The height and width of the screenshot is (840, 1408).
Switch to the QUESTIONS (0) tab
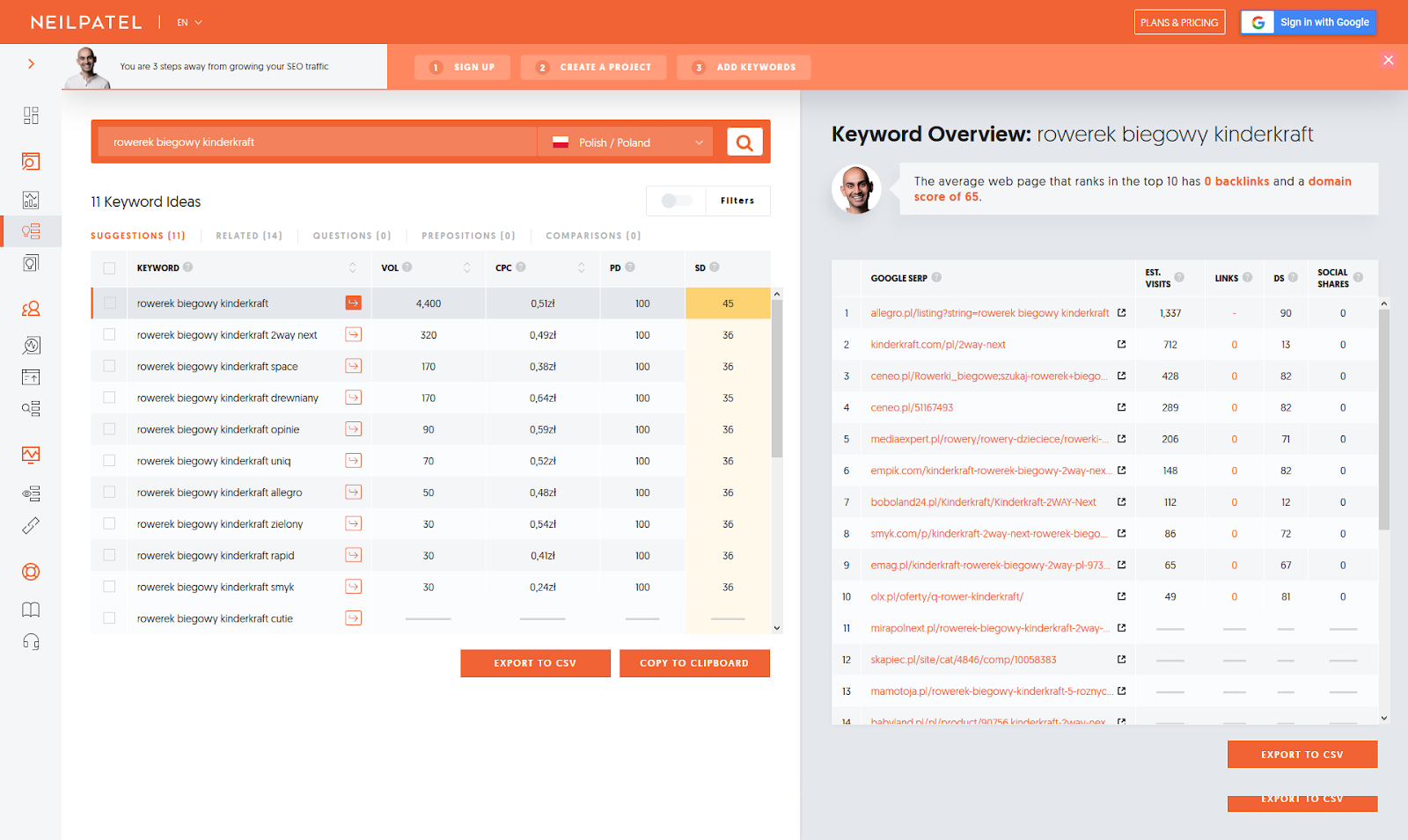click(x=352, y=236)
